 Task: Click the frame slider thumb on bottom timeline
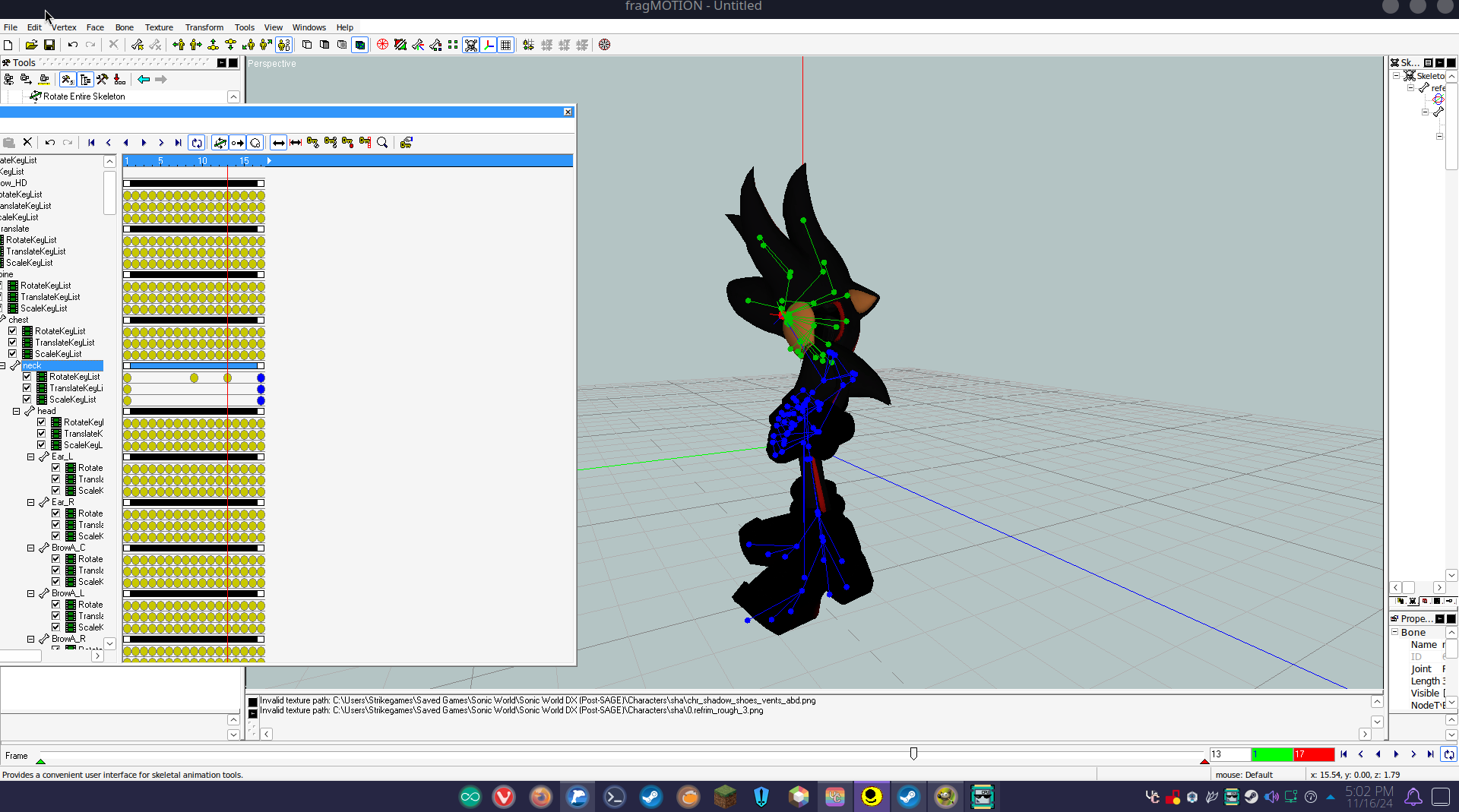[913, 754]
